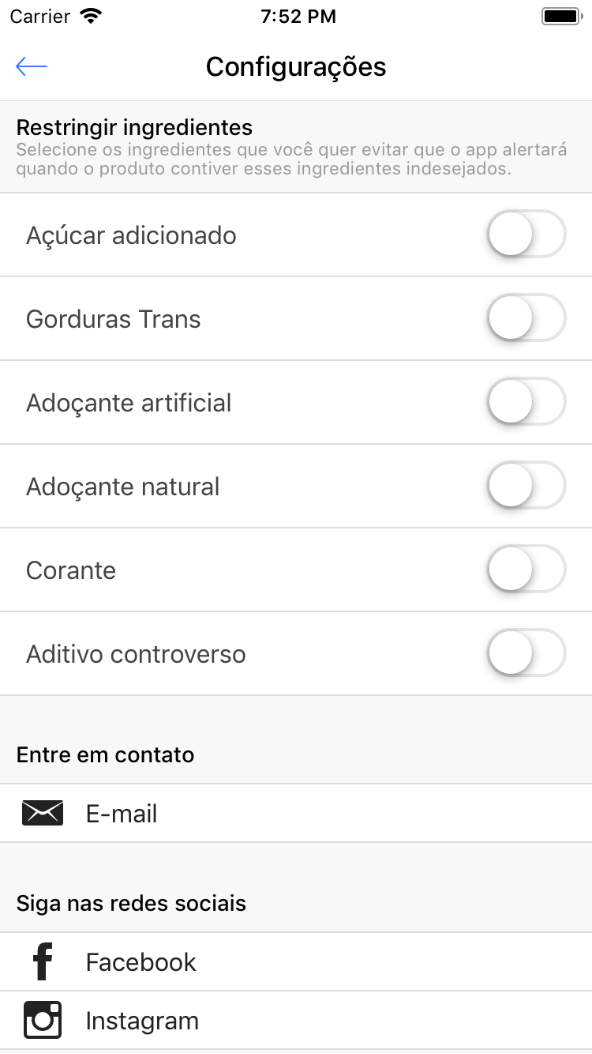Enable the Açúcar adicionado switch
Screen dimensions: 592x1054
(526, 234)
